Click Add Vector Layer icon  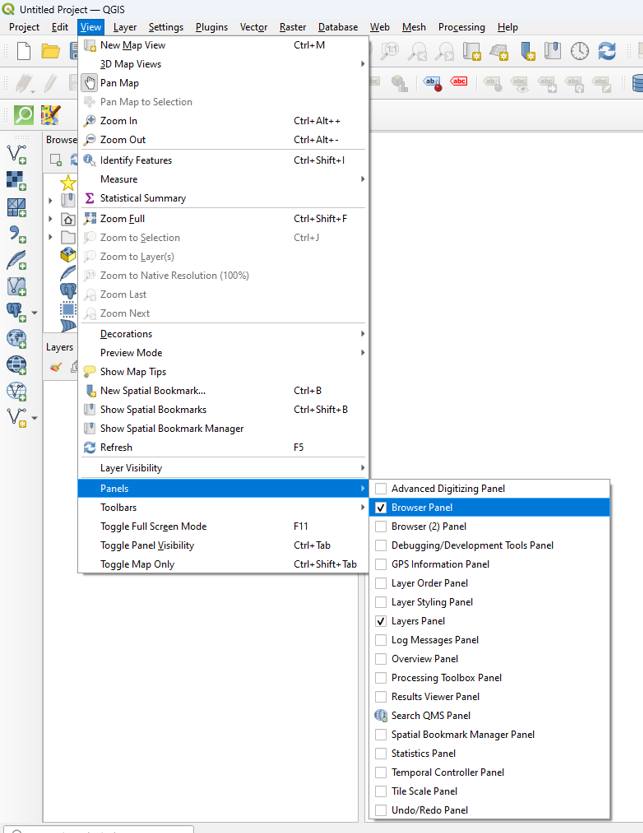16,154
